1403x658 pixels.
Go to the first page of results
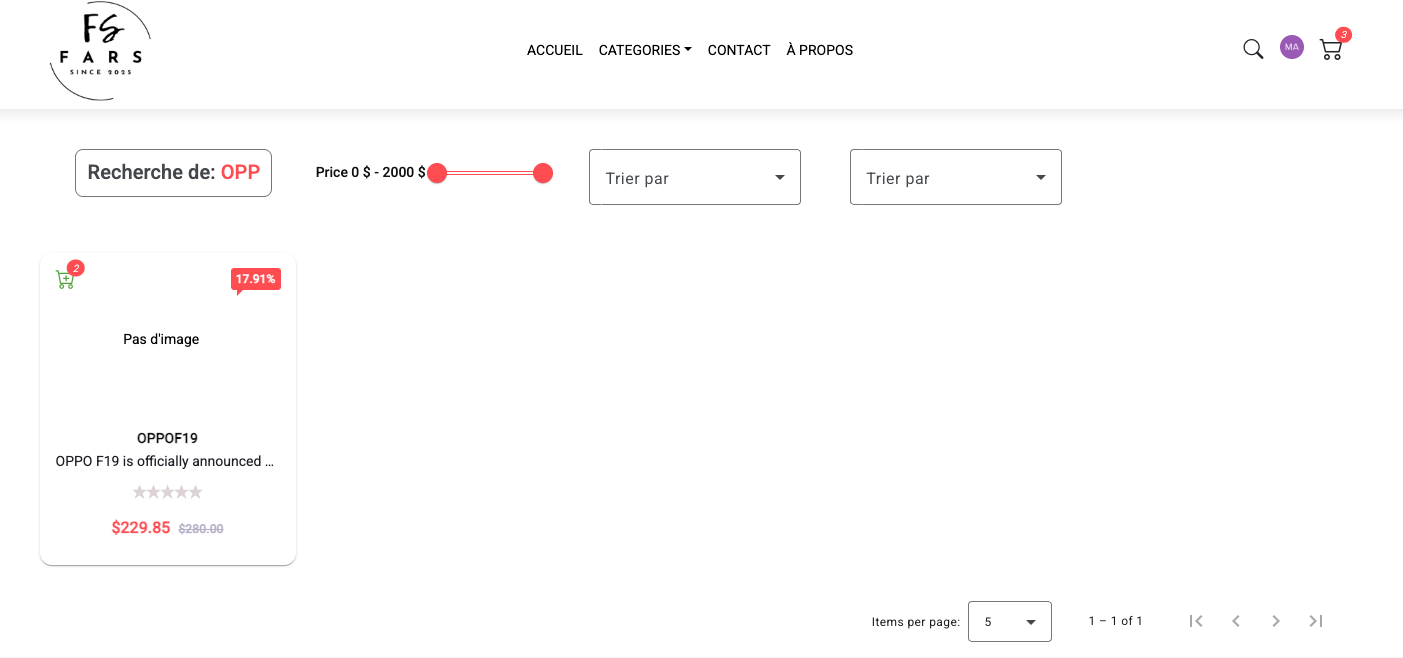pos(1195,621)
